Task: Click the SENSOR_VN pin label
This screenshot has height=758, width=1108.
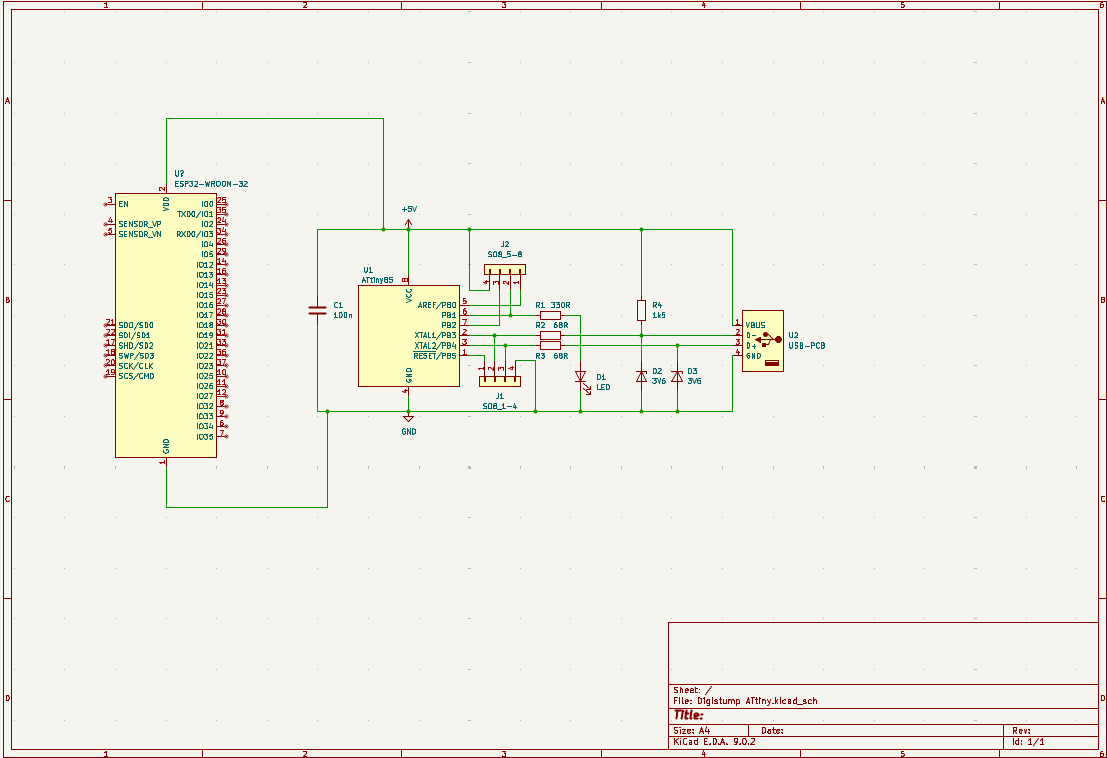Action: (140, 234)
